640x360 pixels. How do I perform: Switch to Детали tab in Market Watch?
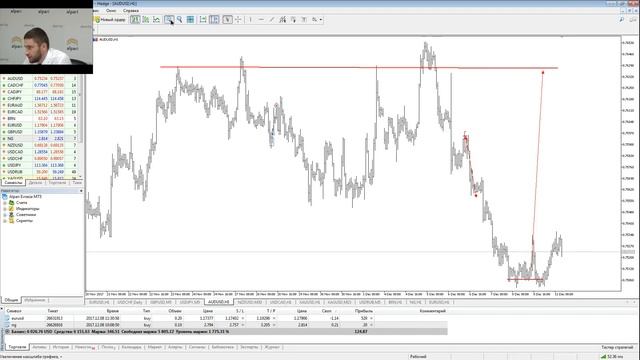tap(36, 183)
